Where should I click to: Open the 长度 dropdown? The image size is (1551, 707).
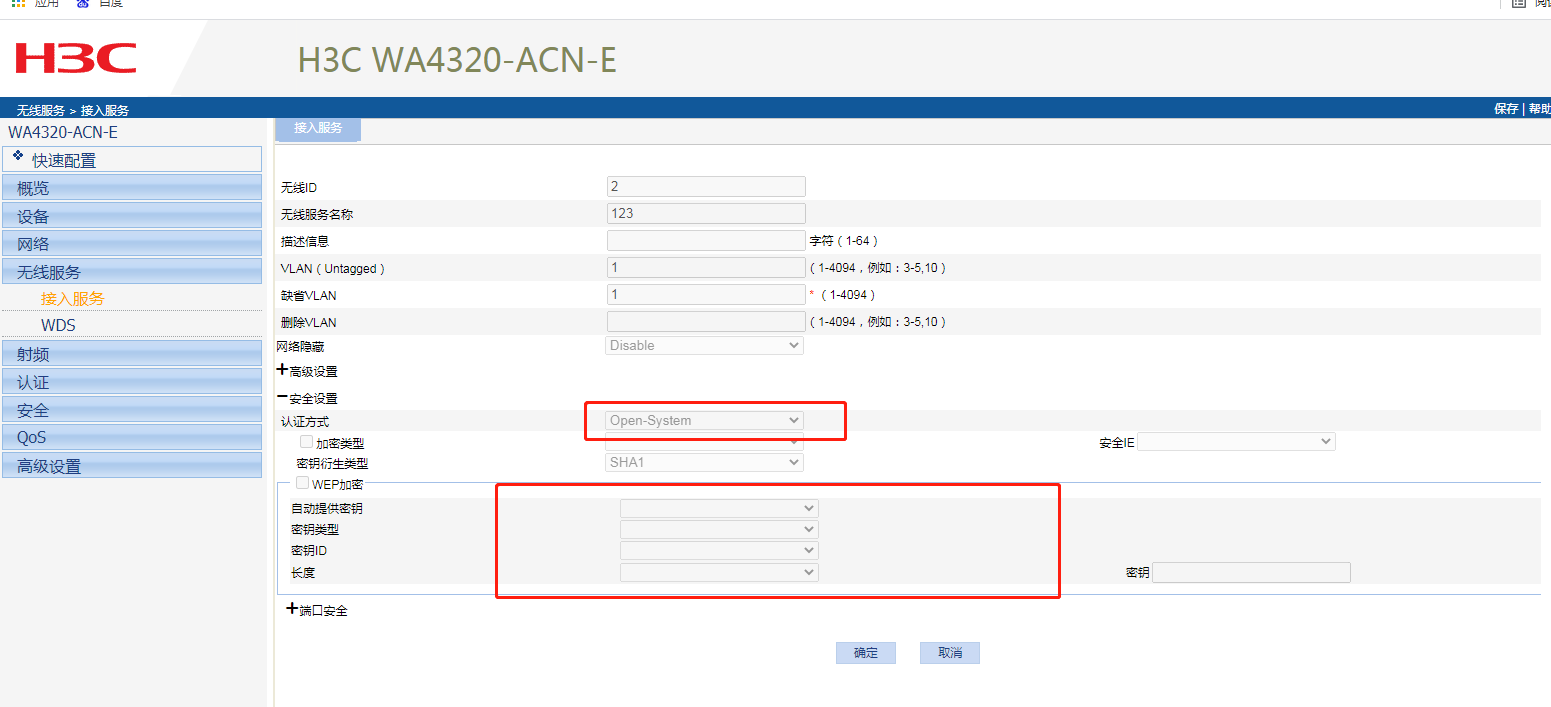pos(719,572)
